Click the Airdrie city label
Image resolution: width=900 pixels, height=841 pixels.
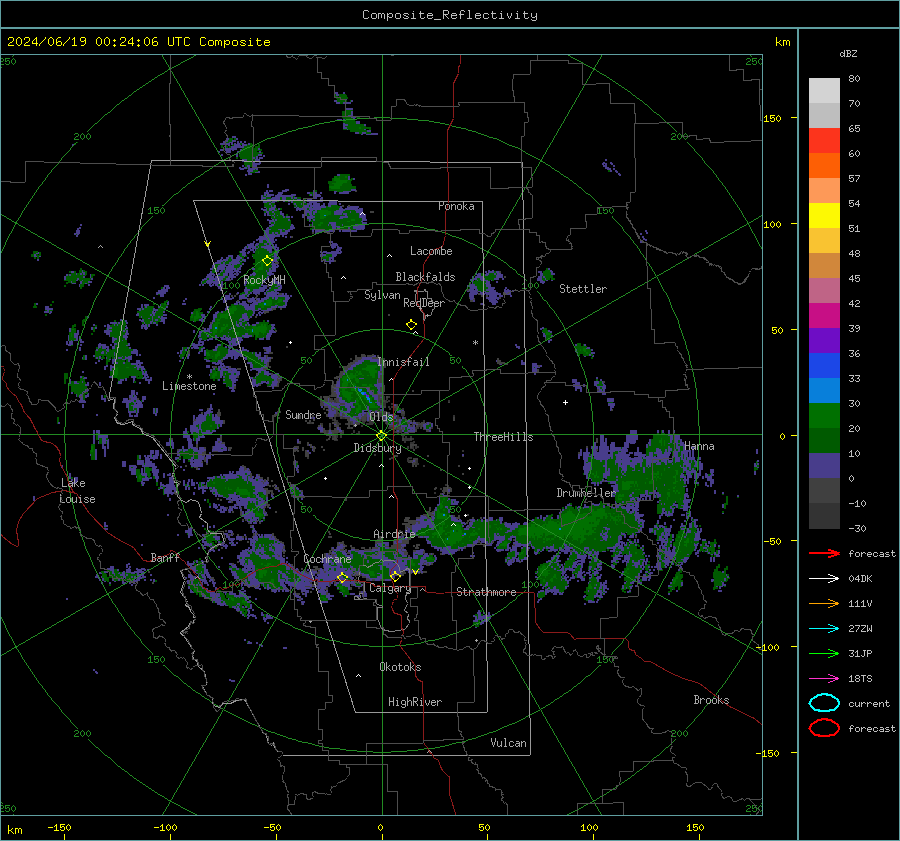tap(394, 534)
